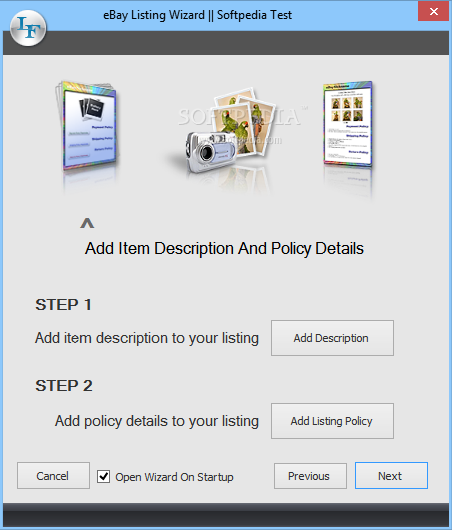452x530 pixels.
Task: Select the camera and photos icon
Action: click(x=230, y=130)
